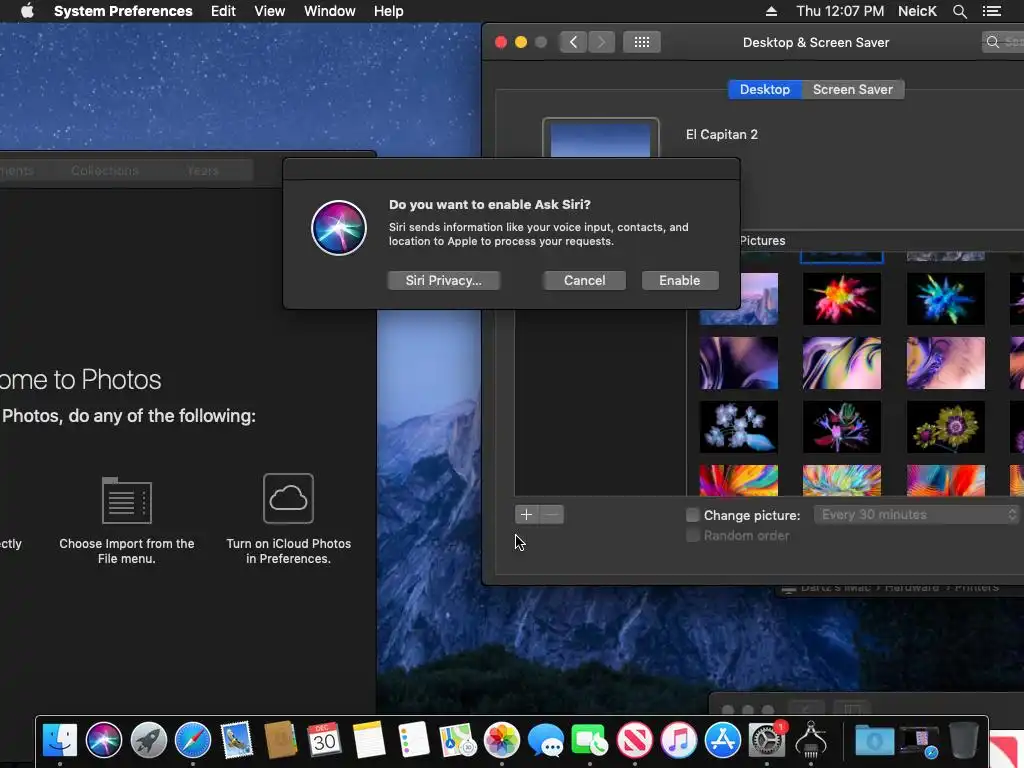Show all preferences grid button
Image resolution: width=1024 pixels, height=768 pixels.
coord(641,42)
